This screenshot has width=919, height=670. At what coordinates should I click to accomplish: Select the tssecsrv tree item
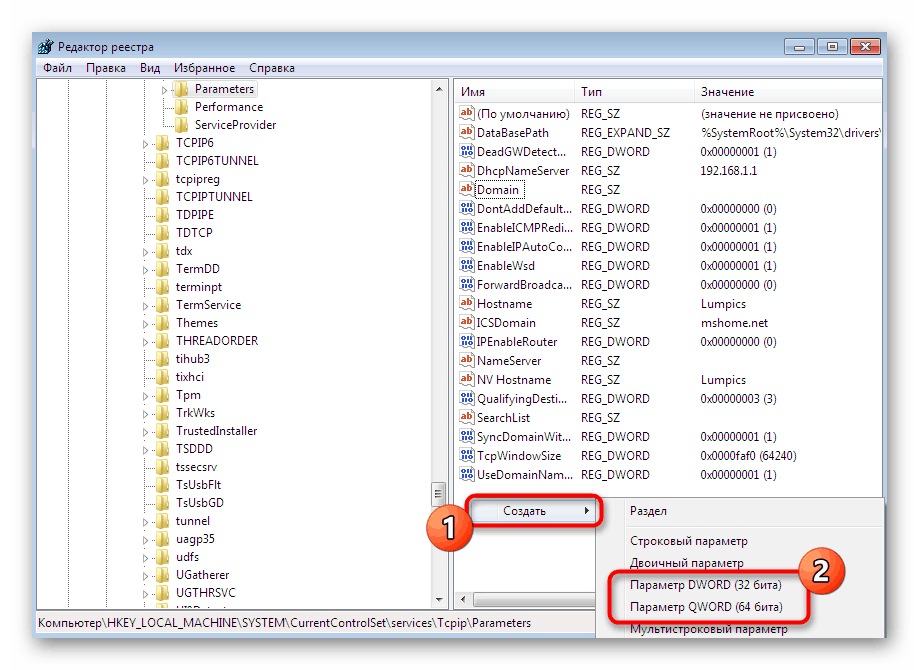click(196, 467)
